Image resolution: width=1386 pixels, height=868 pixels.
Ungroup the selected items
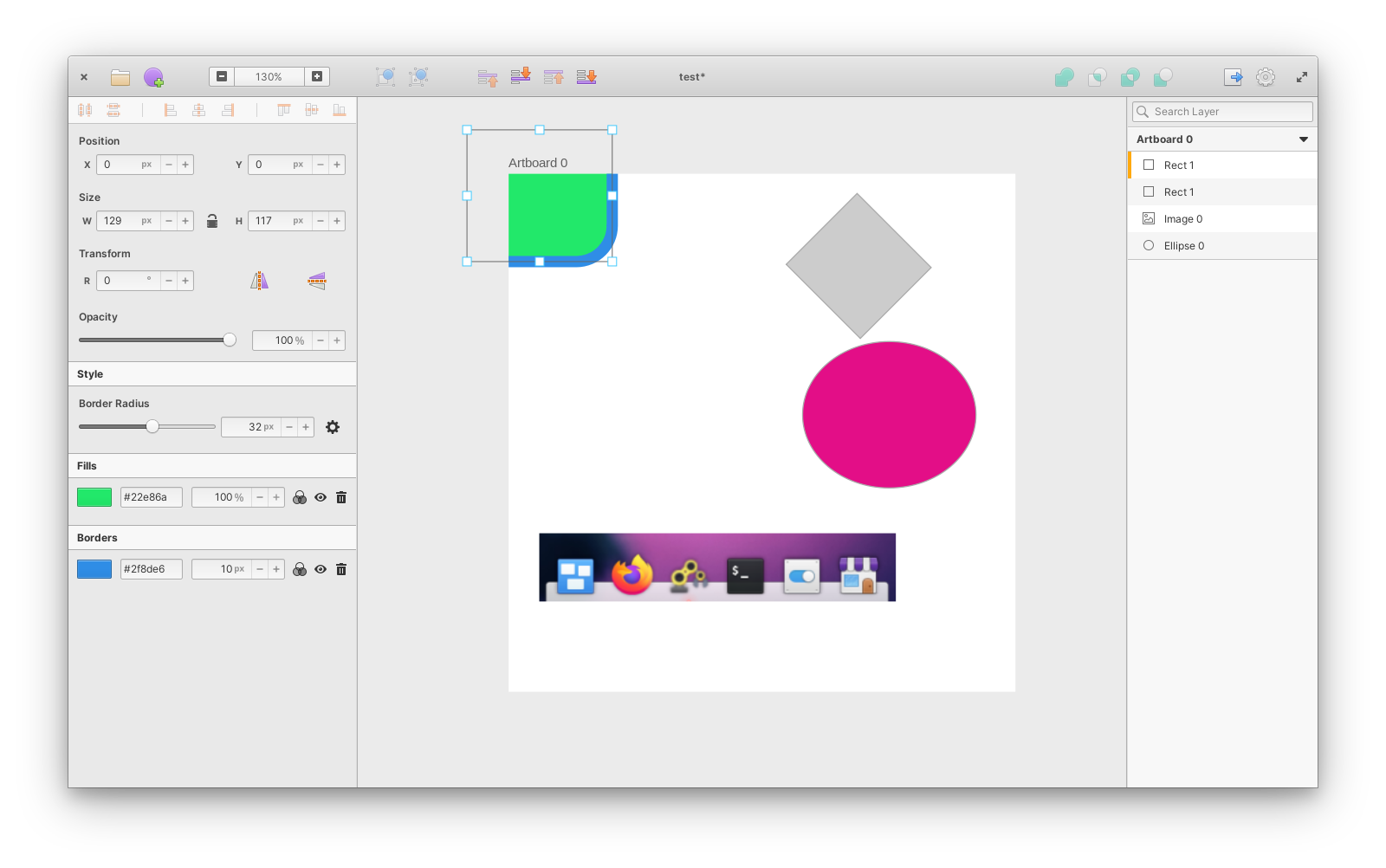418,77
